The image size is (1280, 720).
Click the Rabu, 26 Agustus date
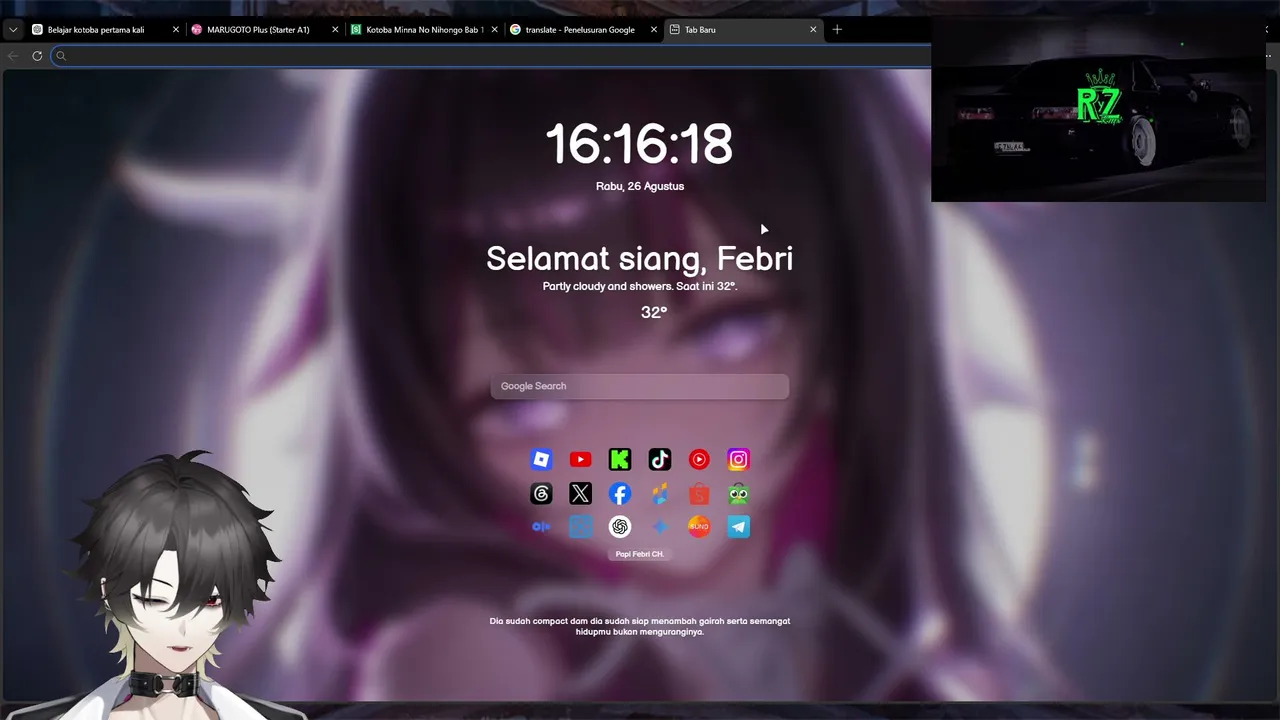click(x=640, y=186)
